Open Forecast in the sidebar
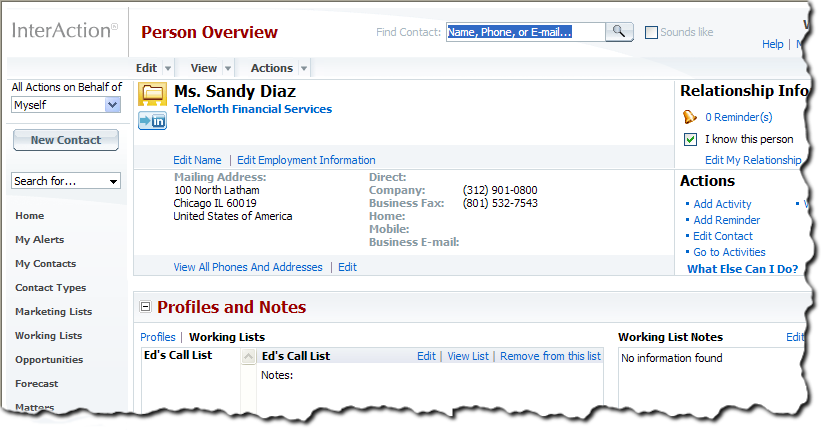821x430 pixels. (37, 384)
